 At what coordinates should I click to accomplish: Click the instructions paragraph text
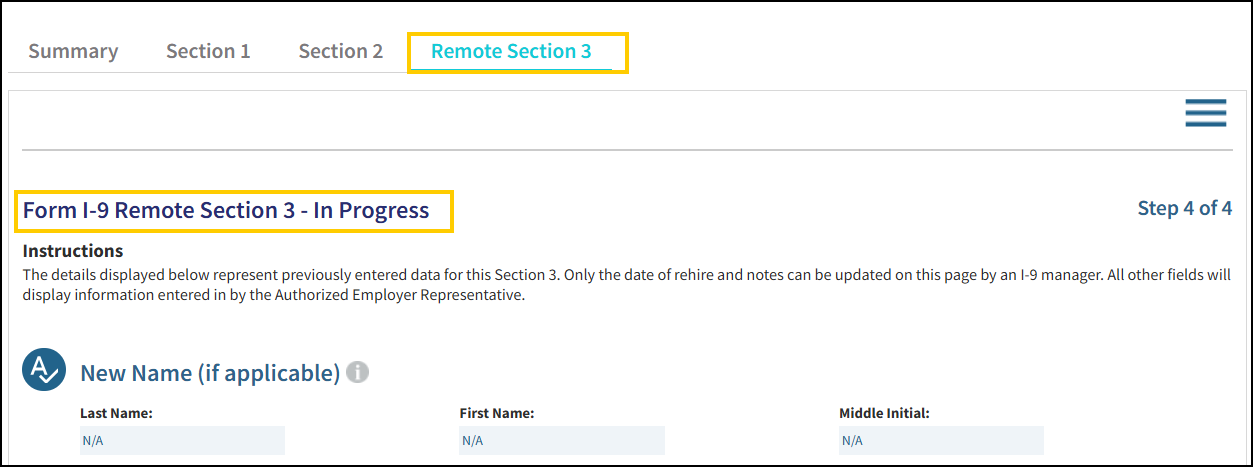(x=627, y=284)
